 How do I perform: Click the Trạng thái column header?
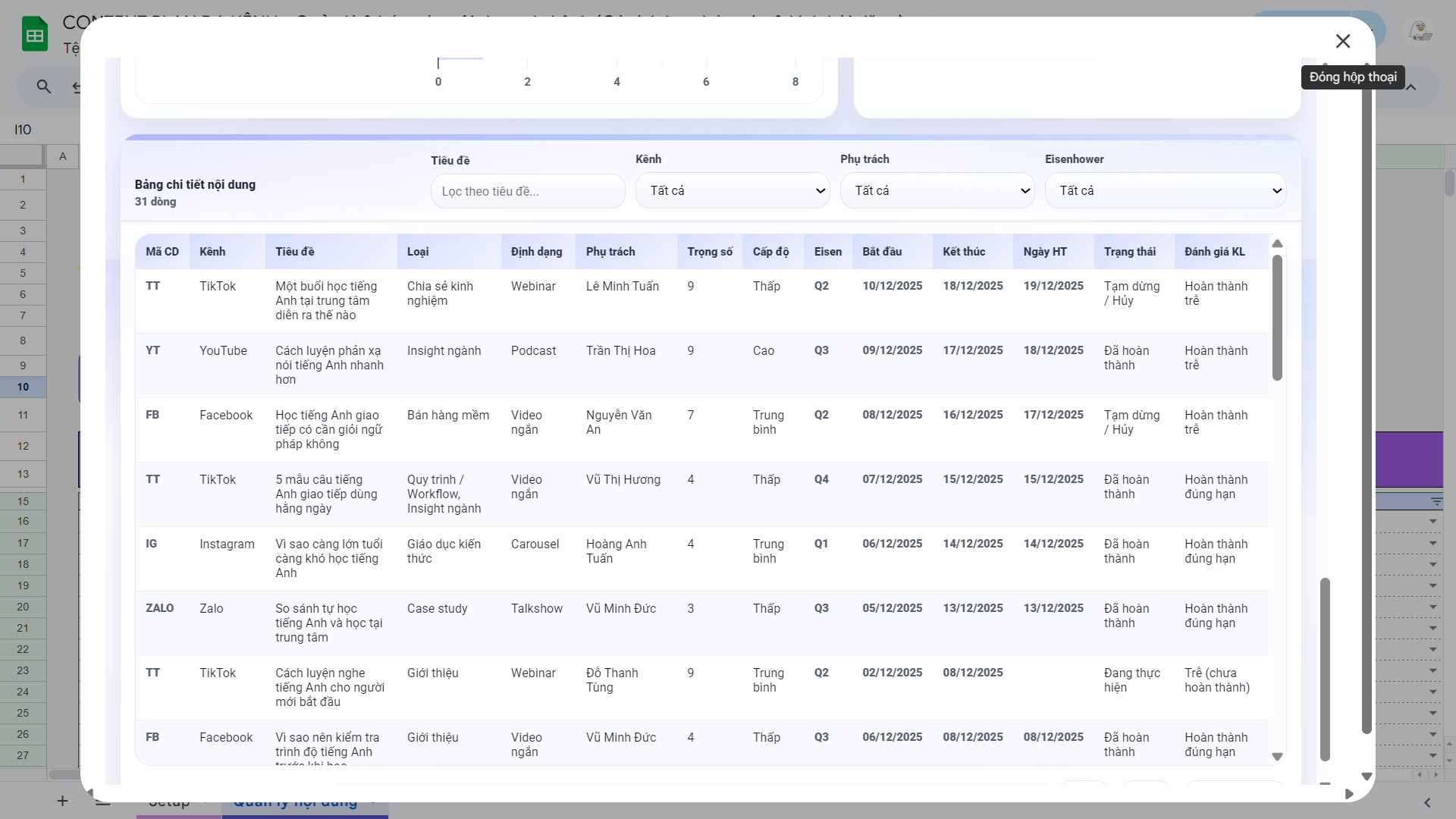(x=1129, y=252)
